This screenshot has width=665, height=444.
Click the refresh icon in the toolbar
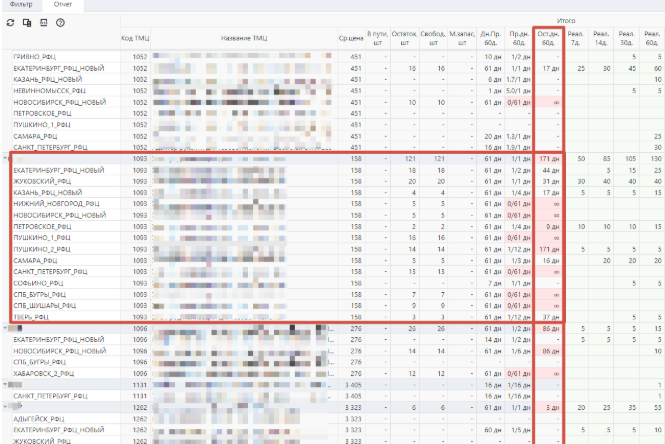pos(10,22)
